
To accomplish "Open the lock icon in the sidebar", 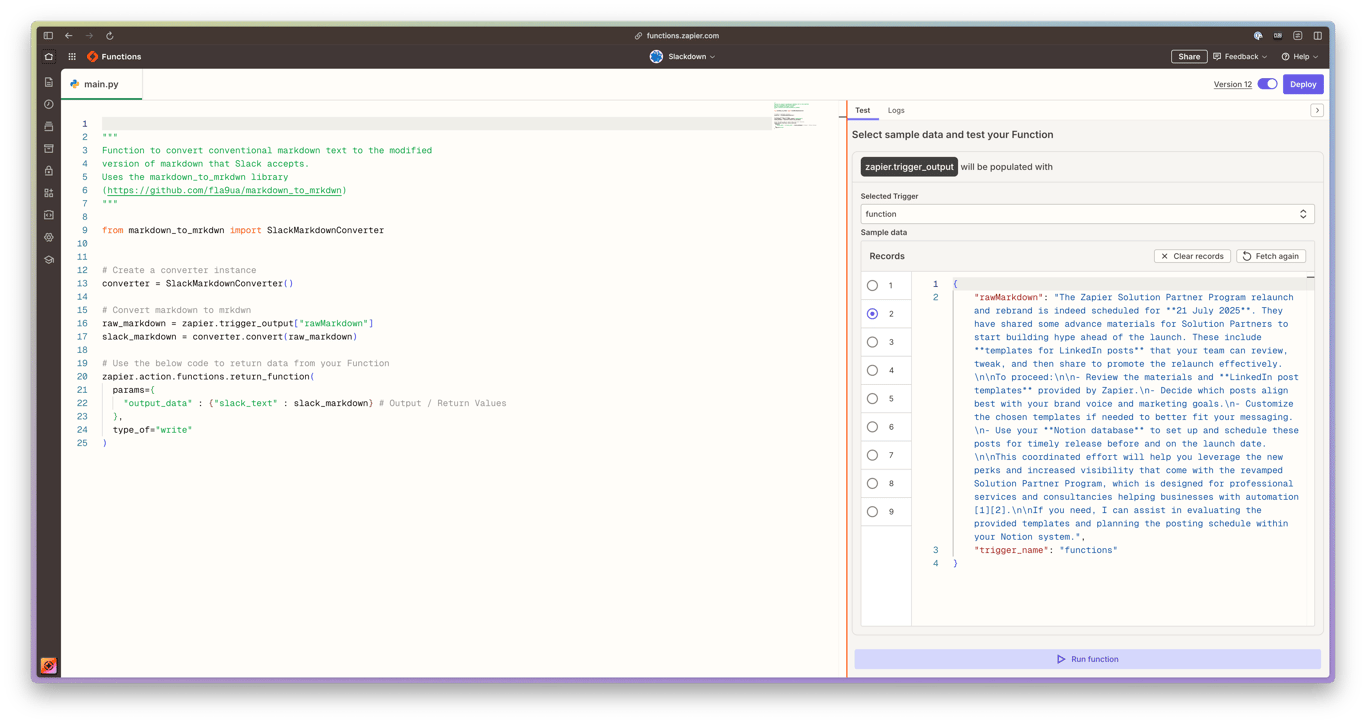I will click(48, 171).
